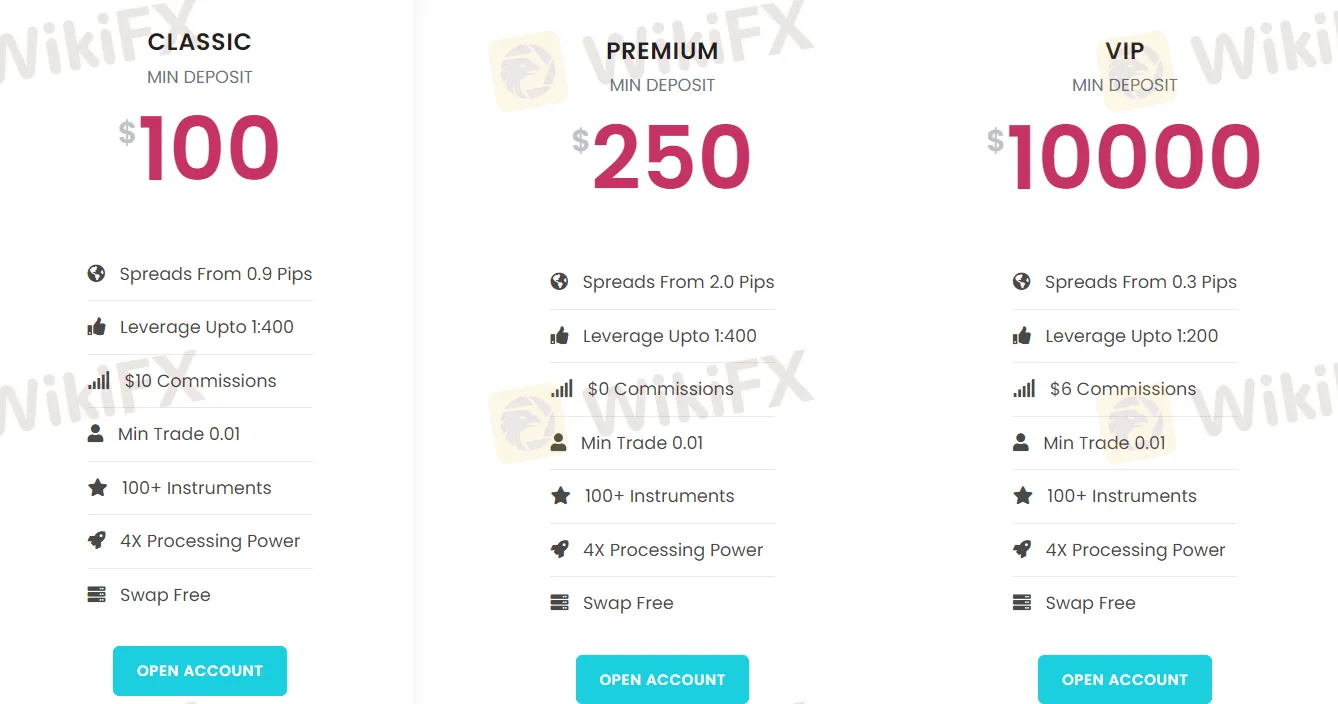Click "Spreads From 2.0 Pips" text
This screenshot has width=1338, height=704.
coord(678,282)
